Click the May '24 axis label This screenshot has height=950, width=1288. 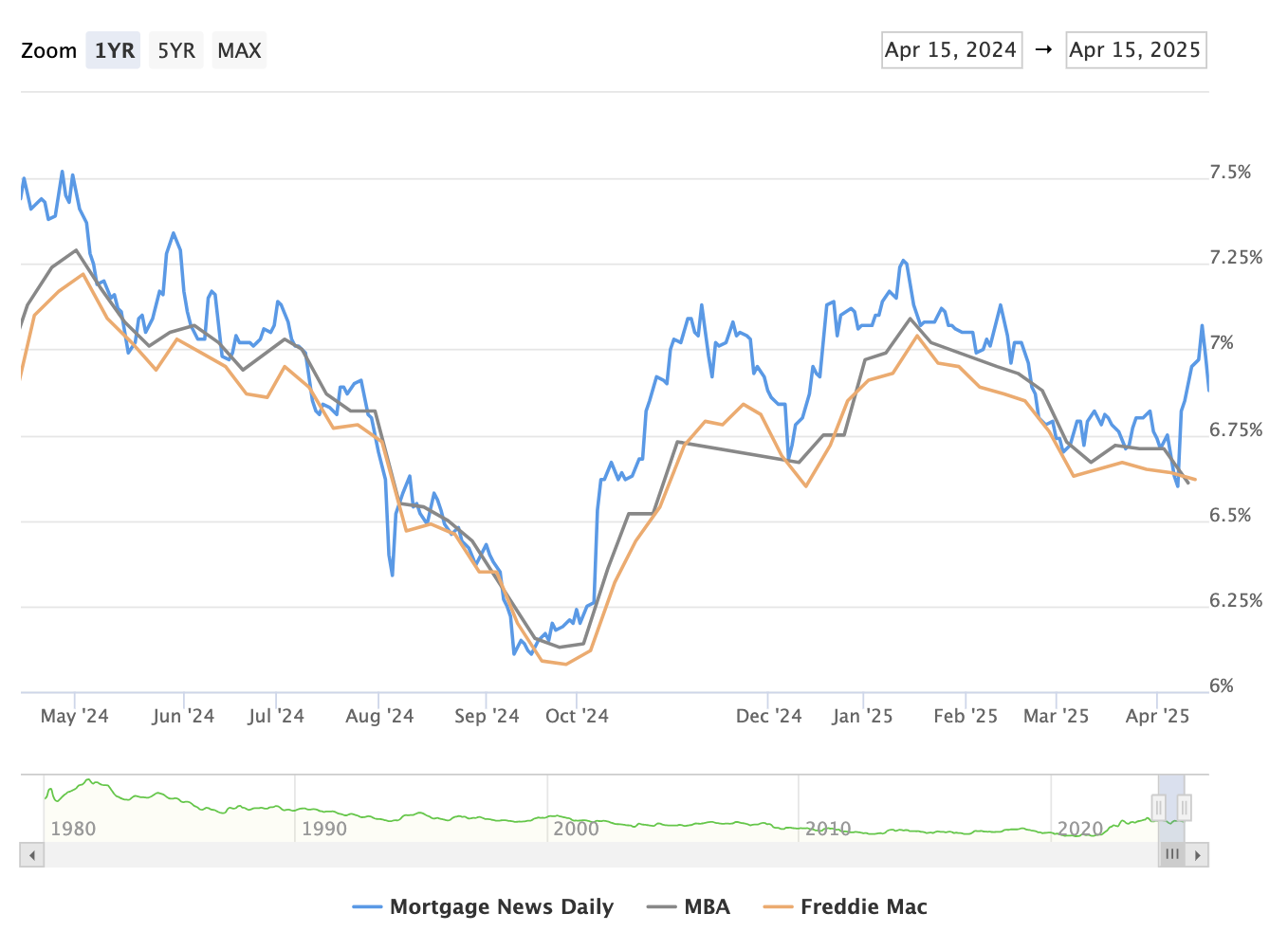click(75, 717)
